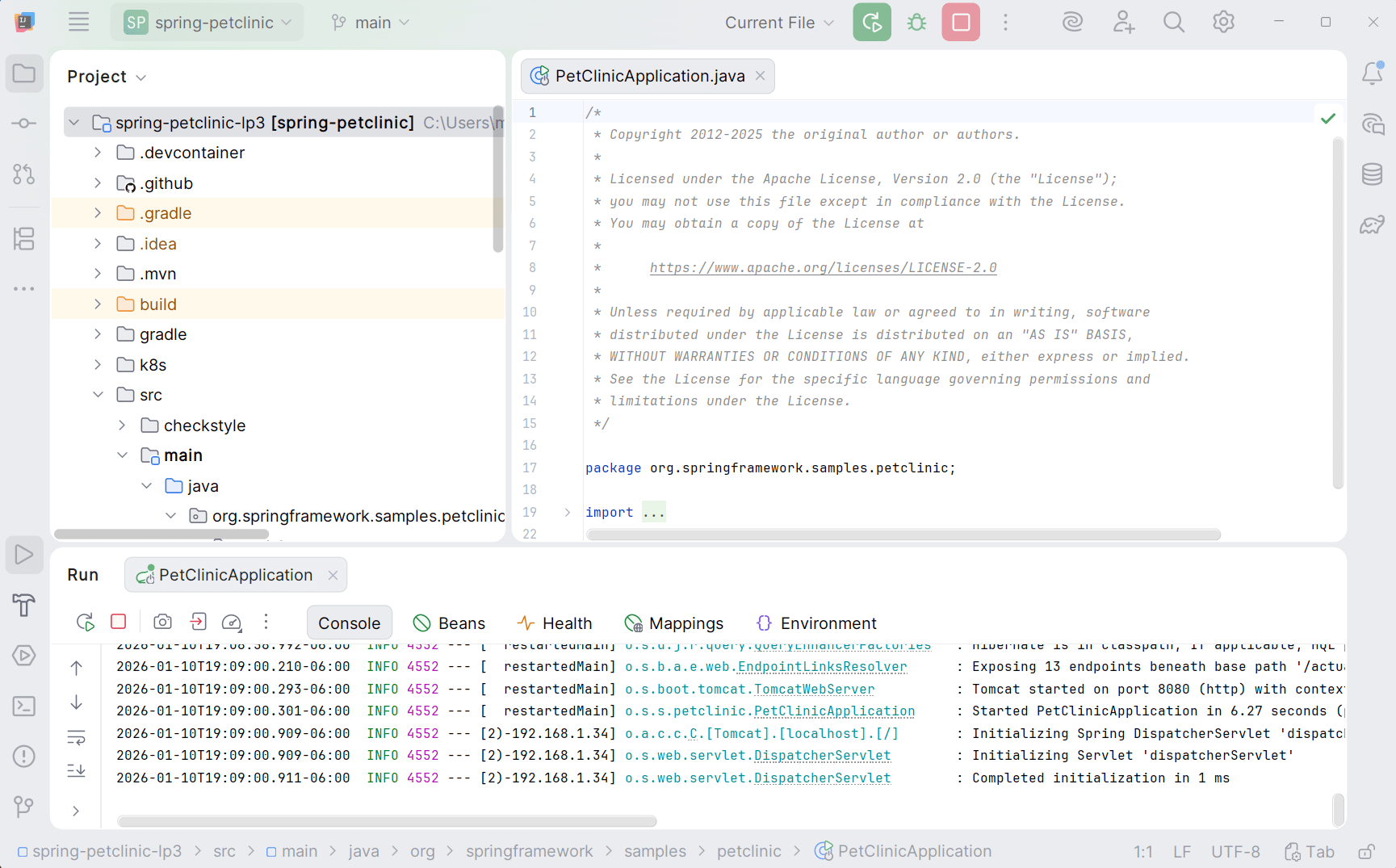Screen dimensions: 1396x868
Task: Click the UTF-8 encoding status entry
Action: coord(1235,852)
